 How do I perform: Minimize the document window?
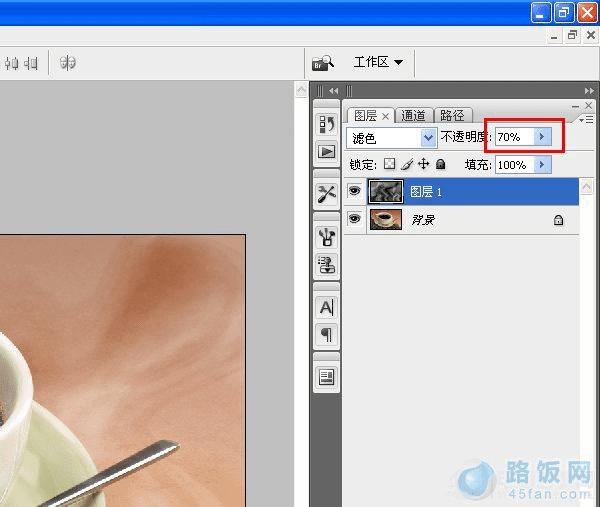point(554,36)
